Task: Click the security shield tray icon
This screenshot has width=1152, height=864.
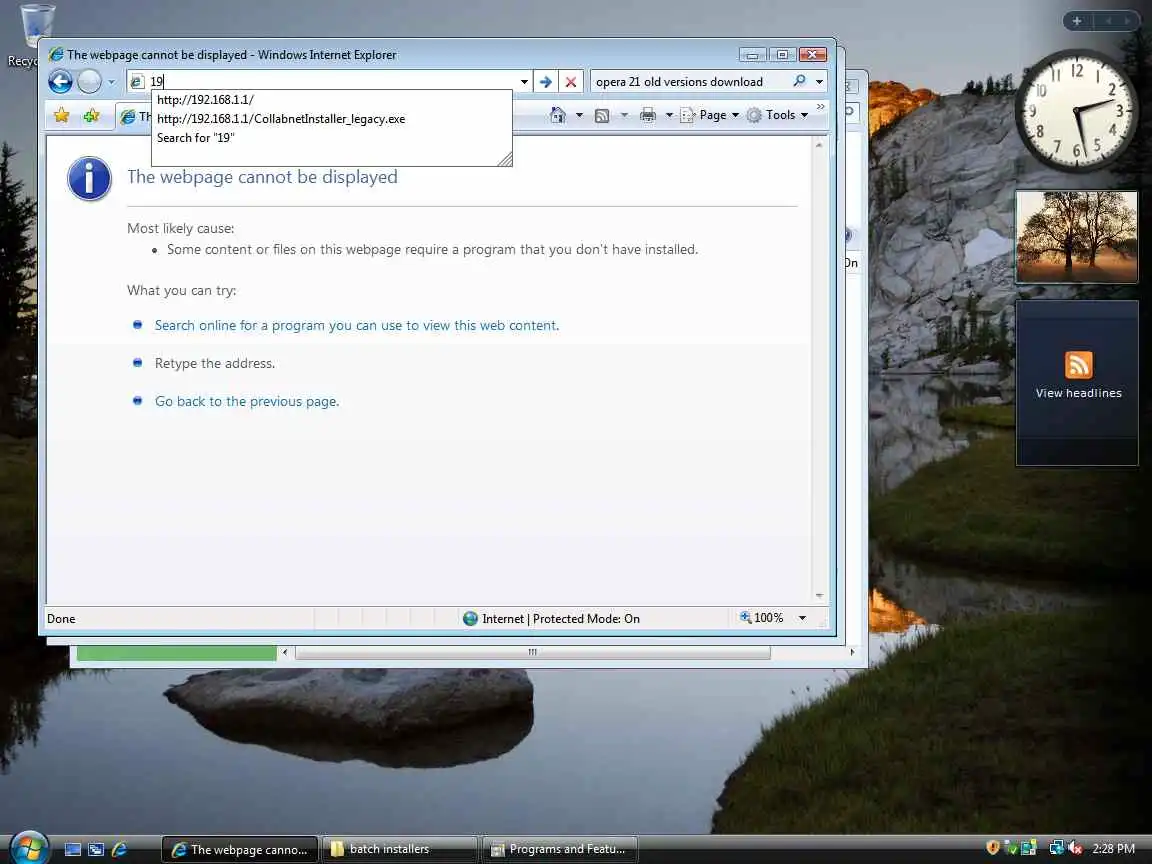Action: tap(993, 848)
